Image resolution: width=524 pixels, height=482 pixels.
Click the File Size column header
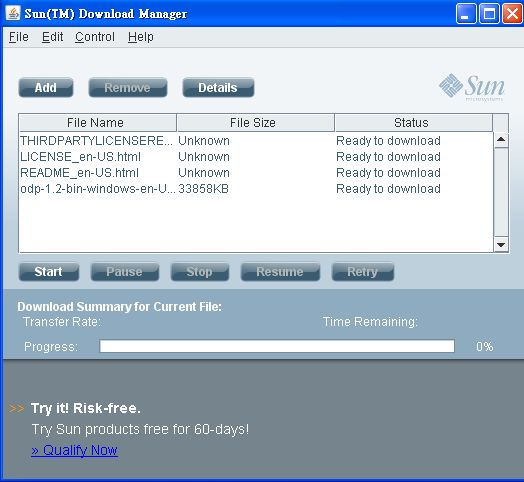pyautogui.click(x=256, y=123)
